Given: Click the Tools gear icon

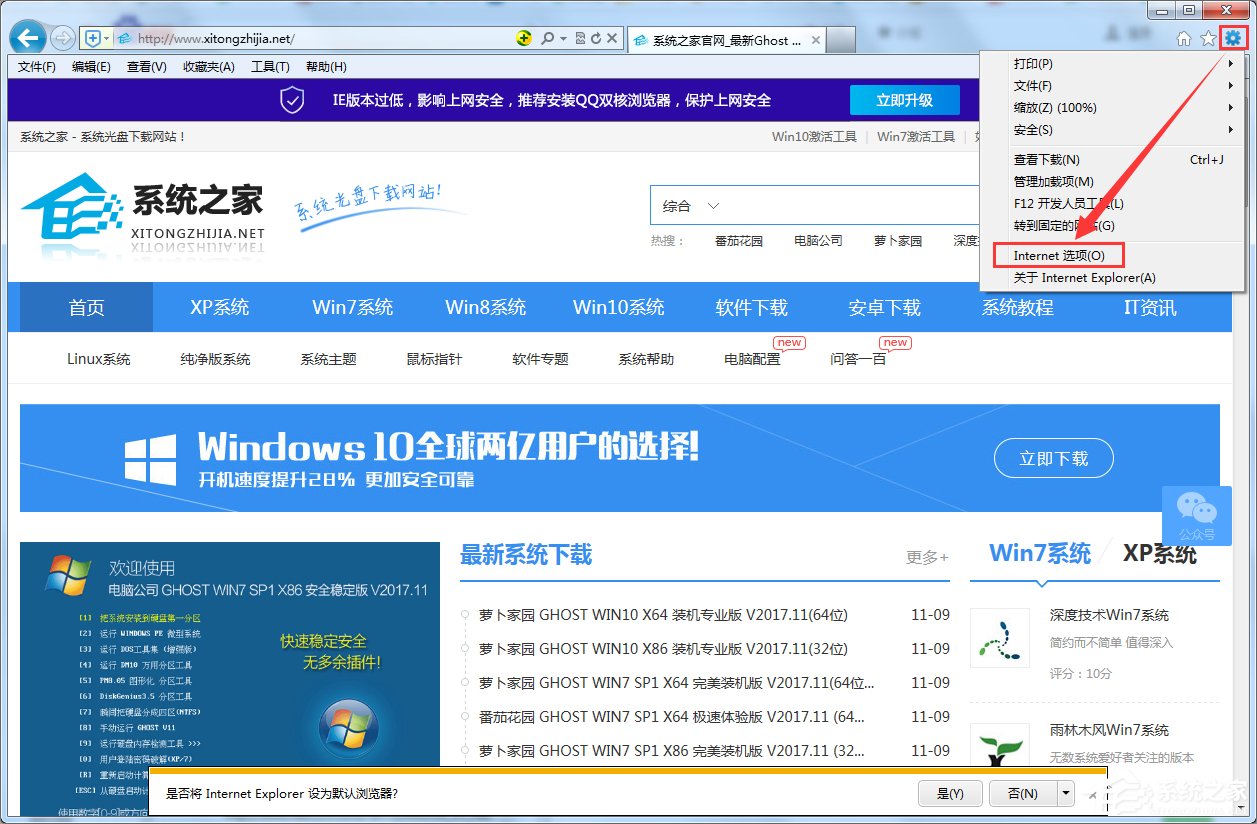Looking at the screenshot, I should pos(1232,37).
